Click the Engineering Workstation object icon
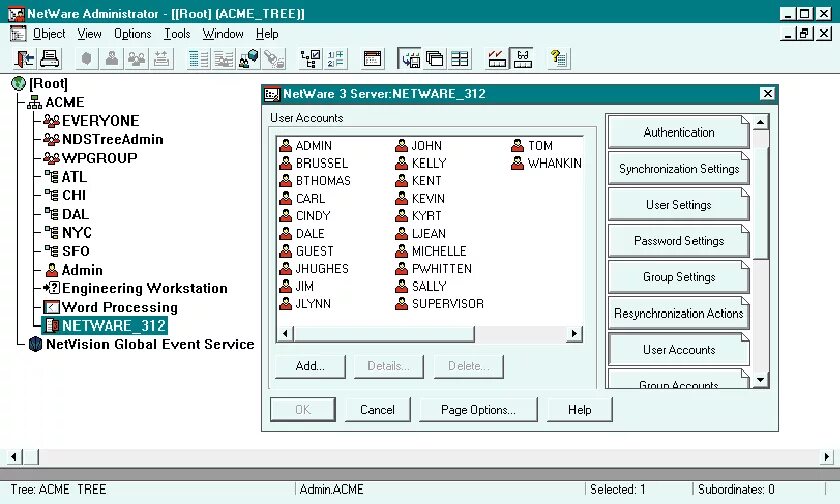The width and height of the screenshot is (840, 504). pyautogui.click(x=52, y=288)
